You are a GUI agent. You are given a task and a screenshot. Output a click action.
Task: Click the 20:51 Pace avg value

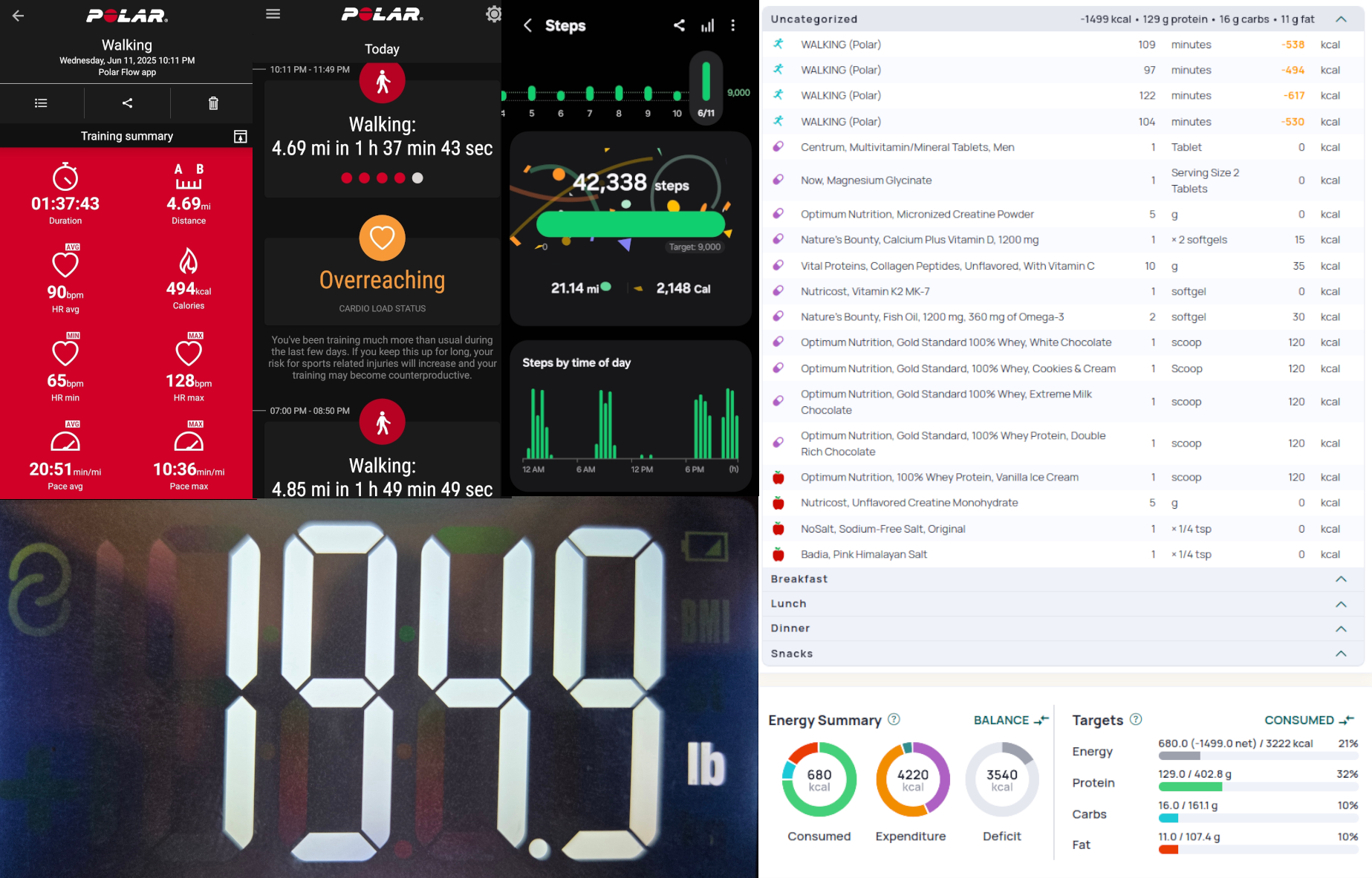click(x=65, y=469)
